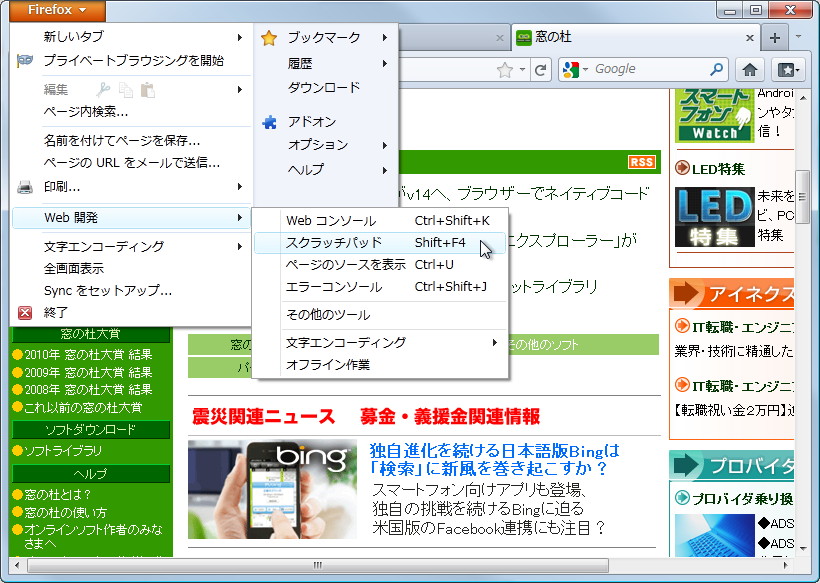Open the search engine dropdown beside Google logo
820x583 pixels.
pos(587,69)
